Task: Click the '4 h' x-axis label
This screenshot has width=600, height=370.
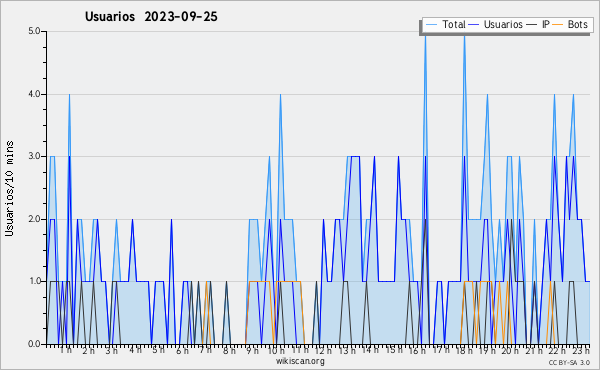Action: tap(135, 350)
